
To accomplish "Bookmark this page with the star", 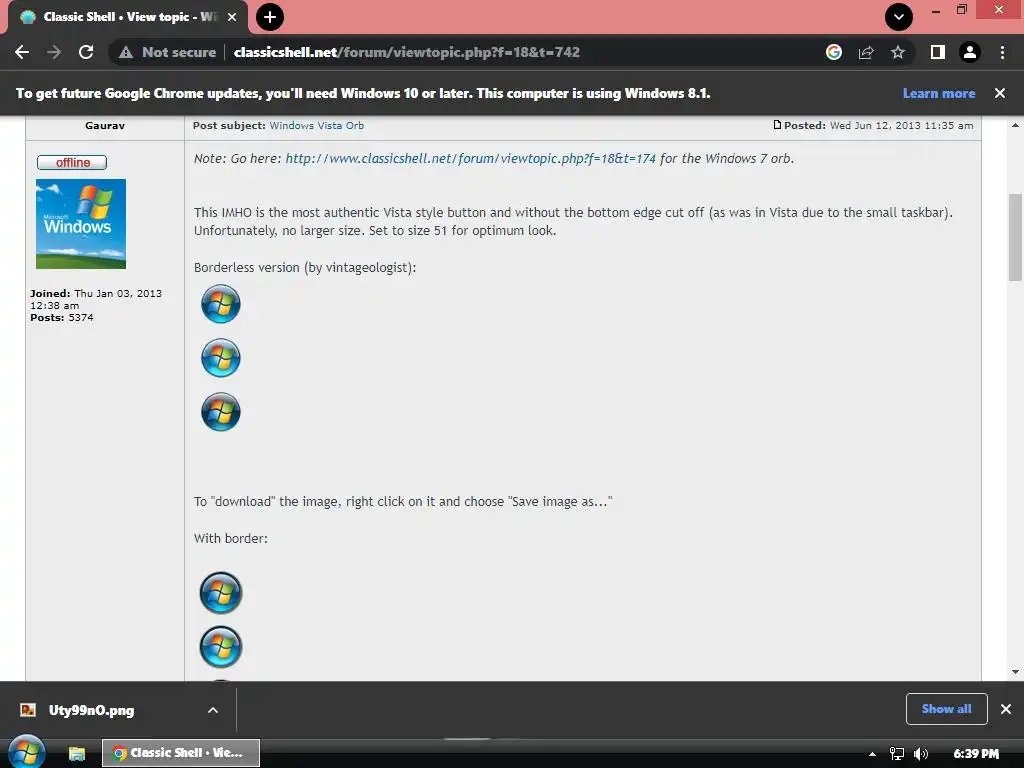I will 898,52.
